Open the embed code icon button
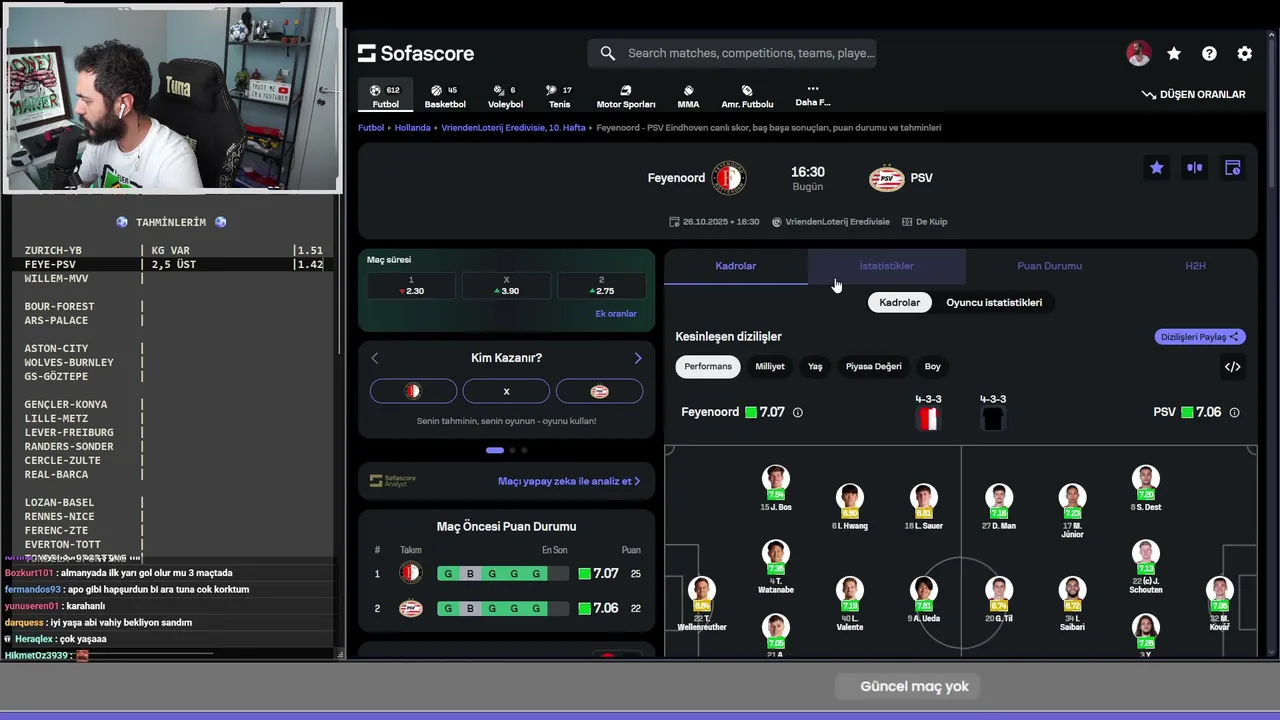The image size is (1280, 720). pos(1233,367)
